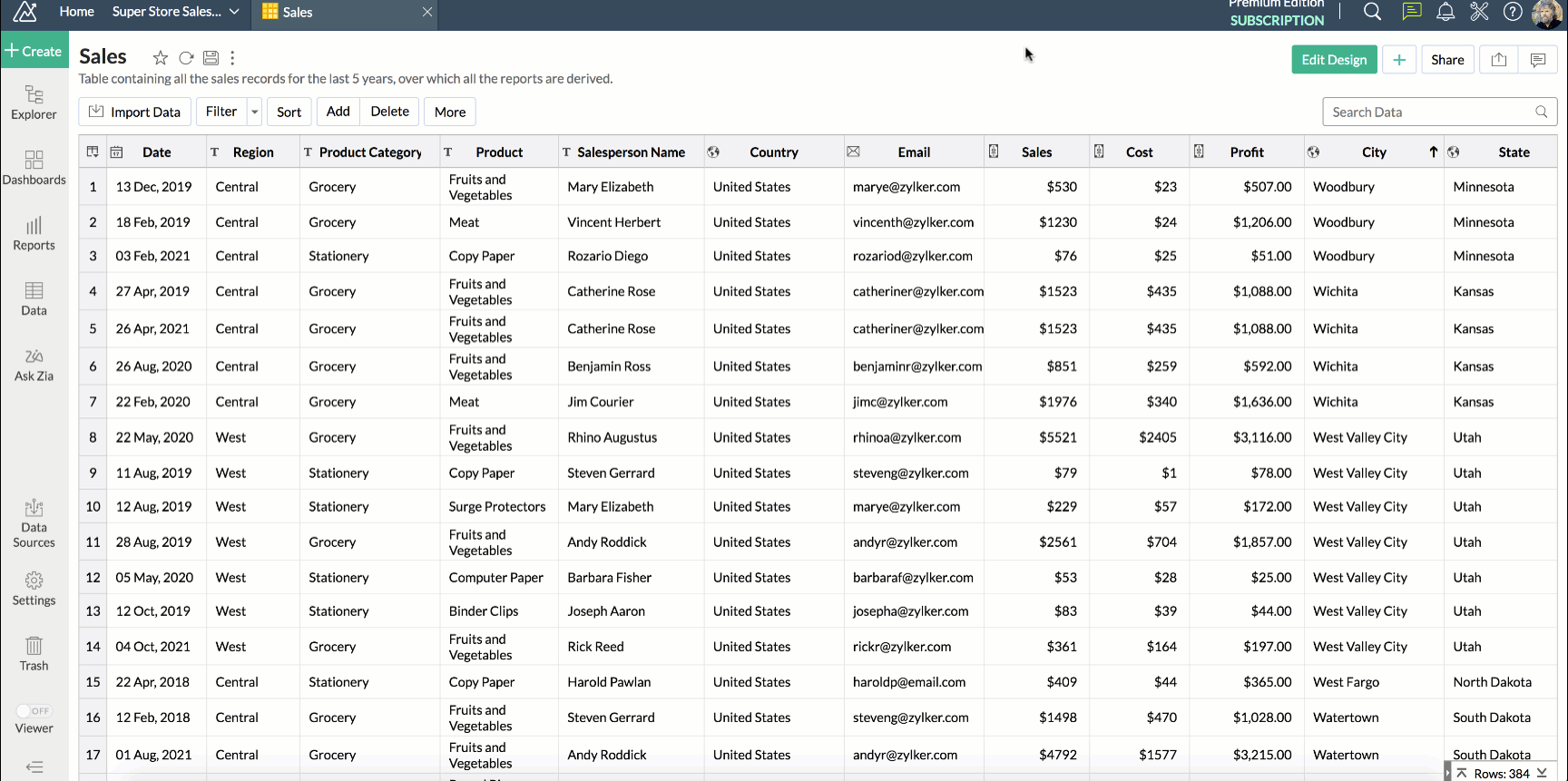
Task: Click the City column sort arrow
Action: [x=1434, y=151]
